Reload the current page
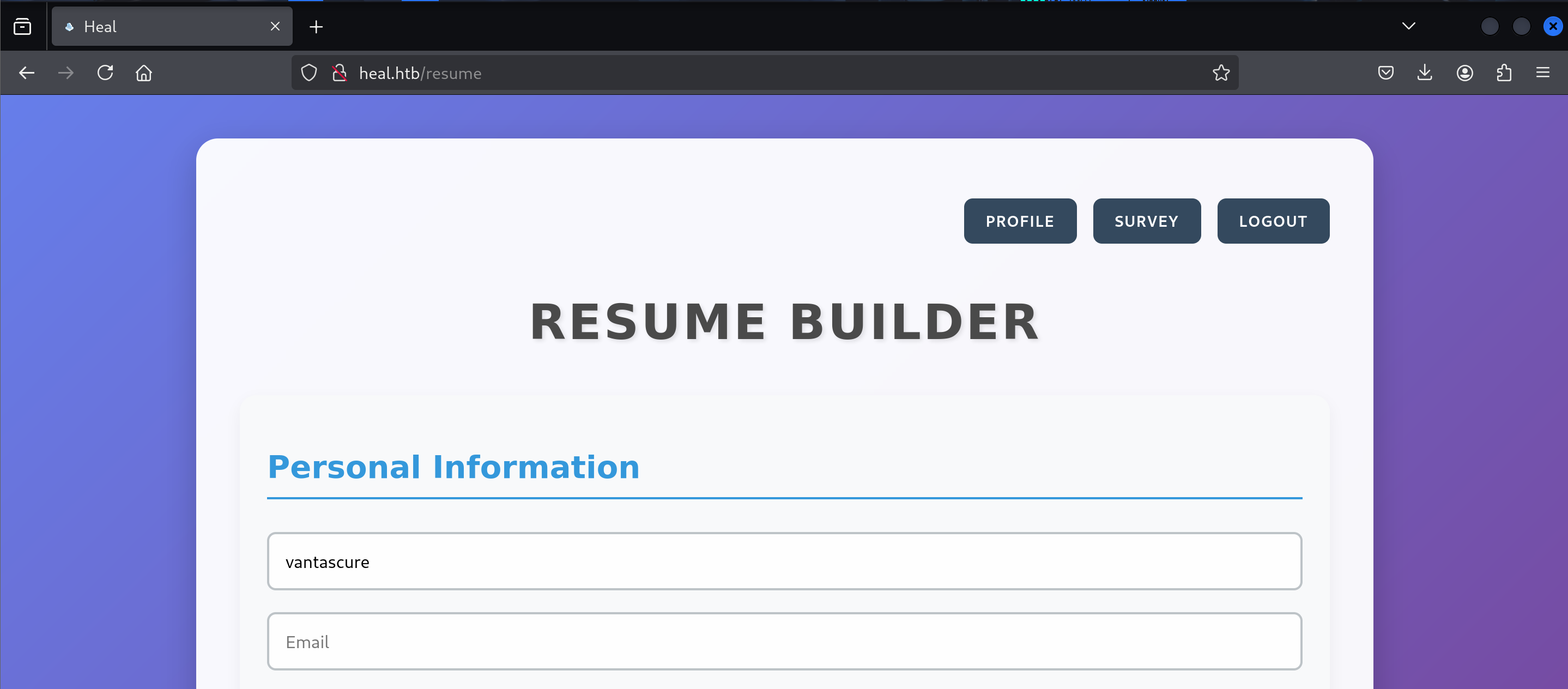The width and height of the screenshot is (1568, 689). 105,73
